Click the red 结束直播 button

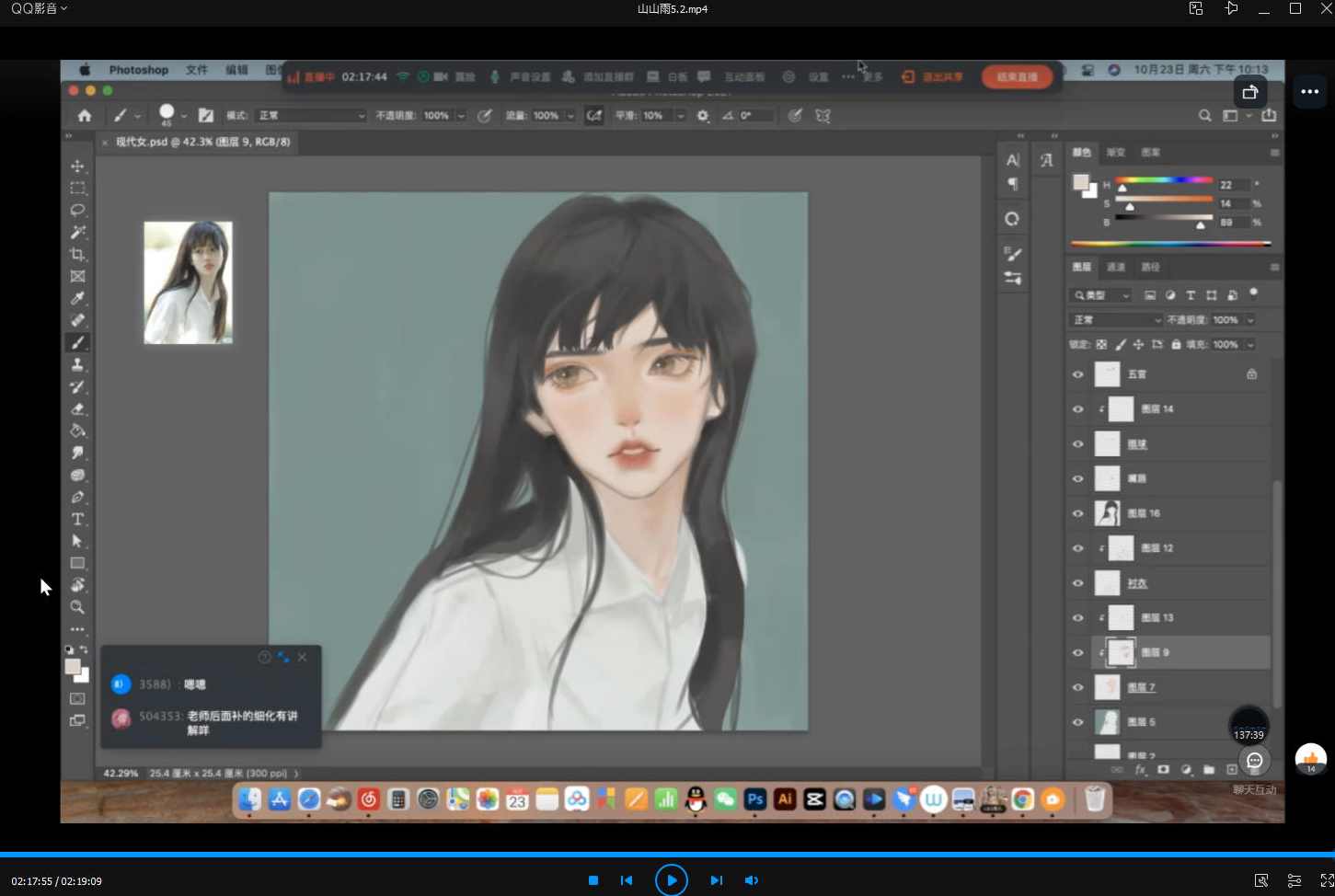[x=1017, y=77]
